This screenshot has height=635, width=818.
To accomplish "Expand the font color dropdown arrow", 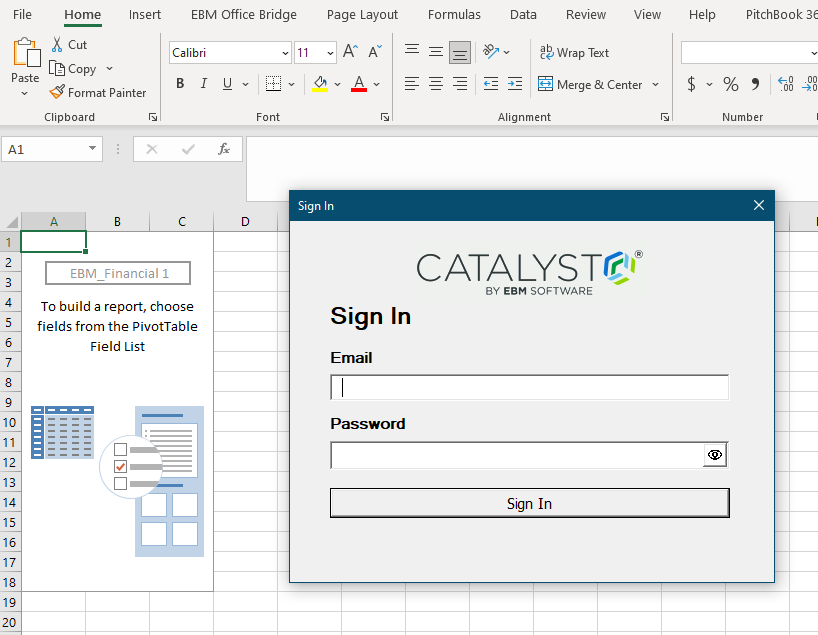I will point(377,84).
